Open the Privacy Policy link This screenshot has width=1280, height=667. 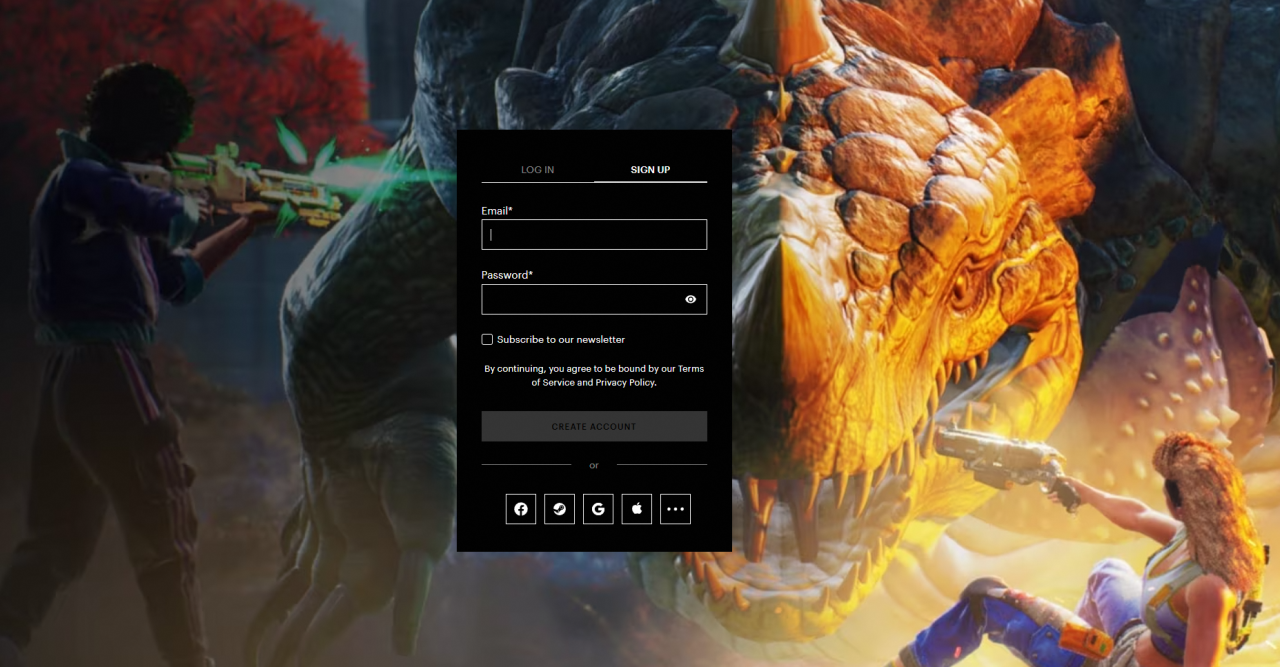click(x=625, y=383)
